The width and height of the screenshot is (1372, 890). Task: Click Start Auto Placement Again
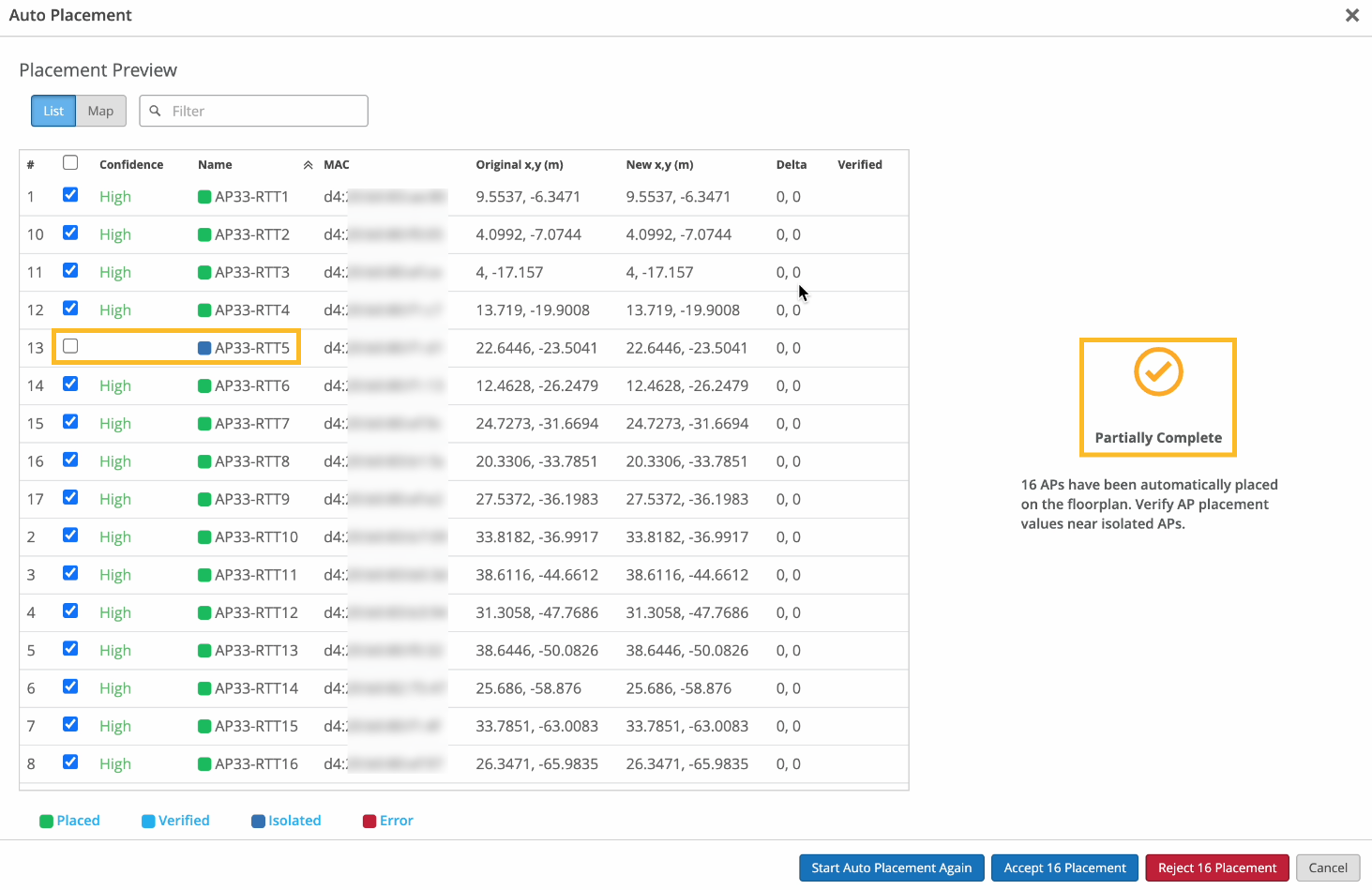[x=891, y=868]
